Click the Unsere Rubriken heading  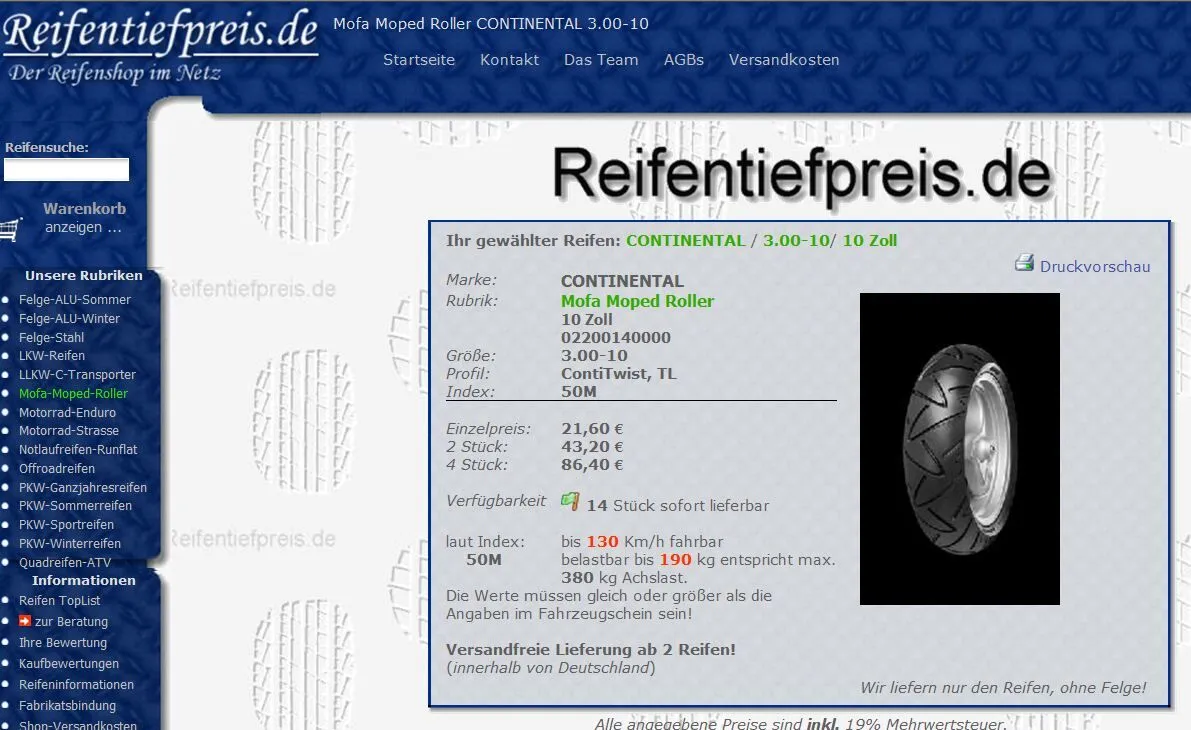[x=84, y=276]
